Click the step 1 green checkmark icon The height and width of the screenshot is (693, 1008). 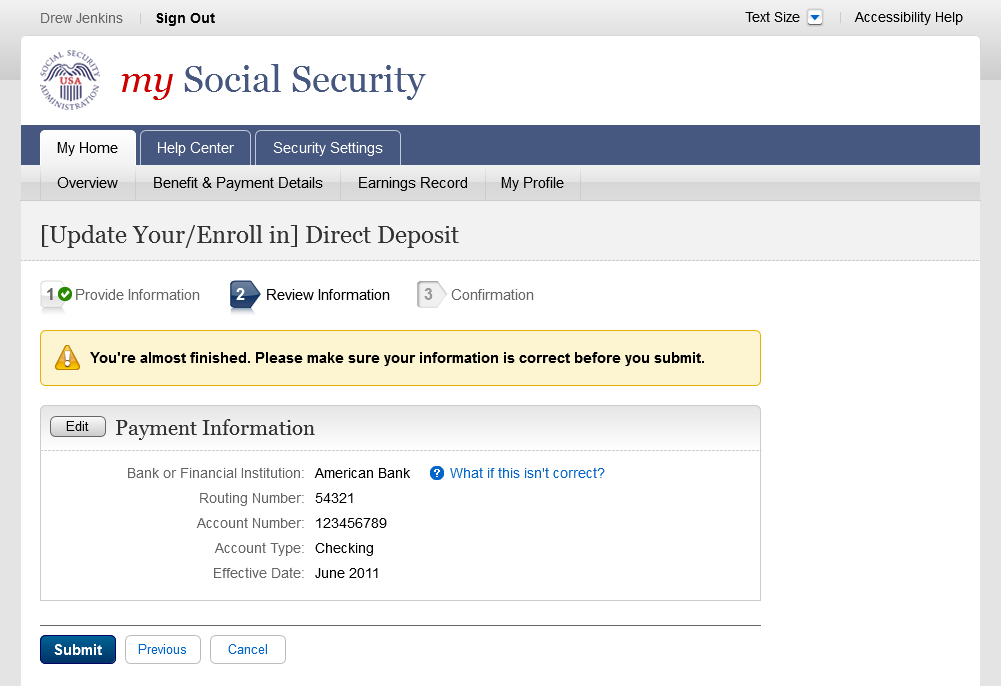click(x=65, y=294)
